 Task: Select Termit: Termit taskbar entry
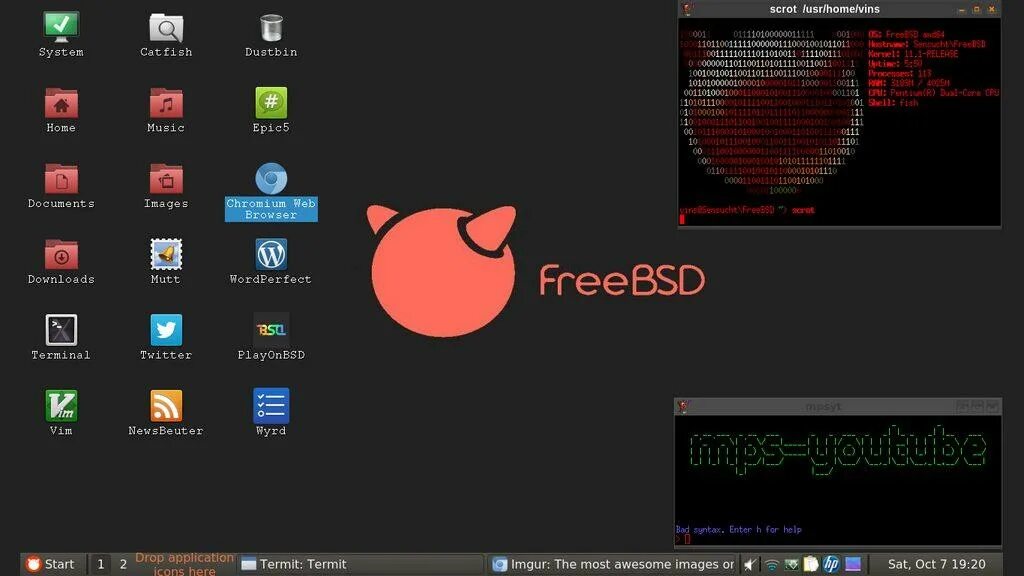click(361, 564)
